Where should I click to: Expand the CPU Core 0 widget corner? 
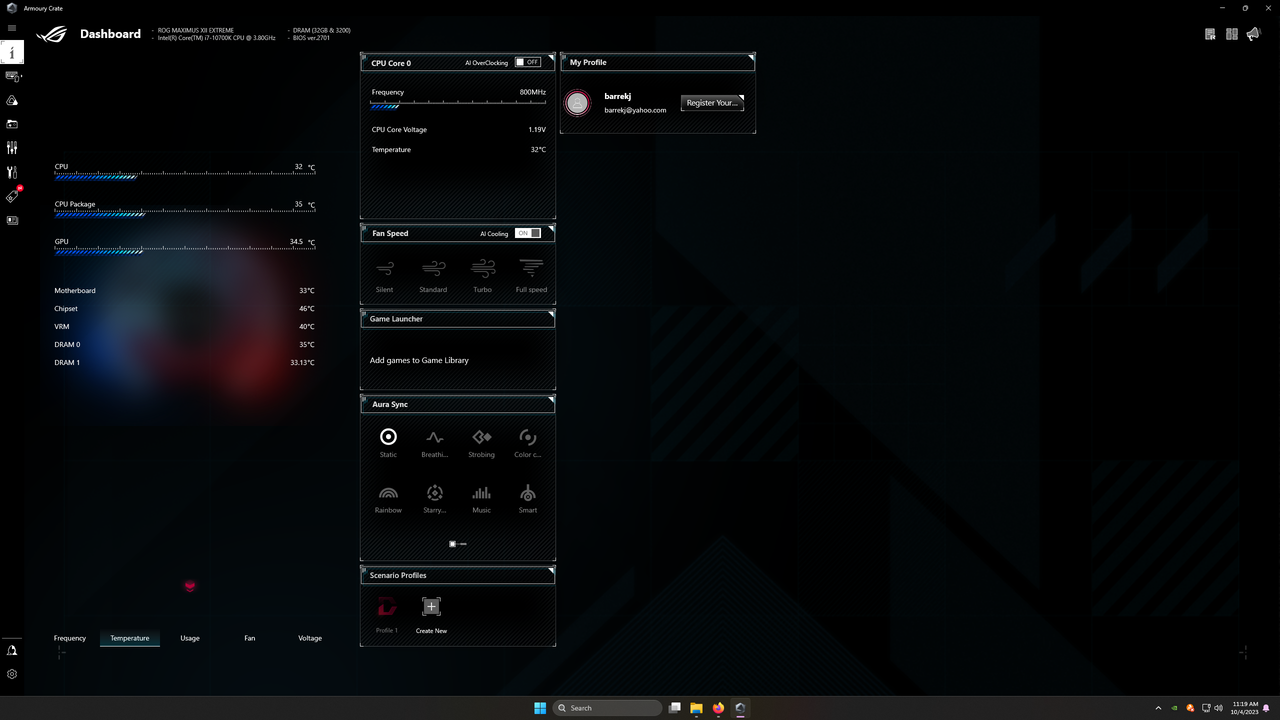coord(551,58)
